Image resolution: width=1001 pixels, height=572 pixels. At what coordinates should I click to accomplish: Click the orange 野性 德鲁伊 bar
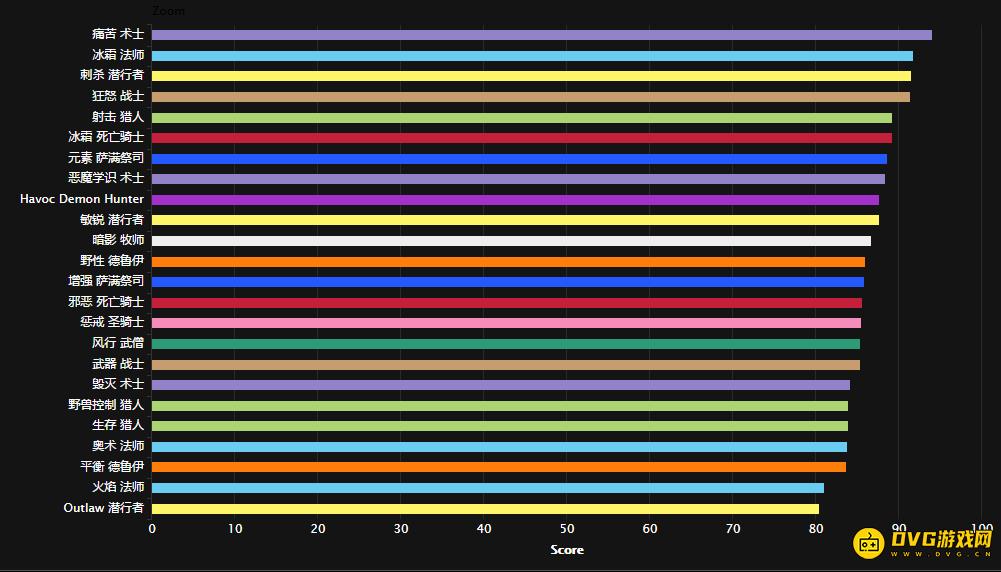click(x=508, y=262)
